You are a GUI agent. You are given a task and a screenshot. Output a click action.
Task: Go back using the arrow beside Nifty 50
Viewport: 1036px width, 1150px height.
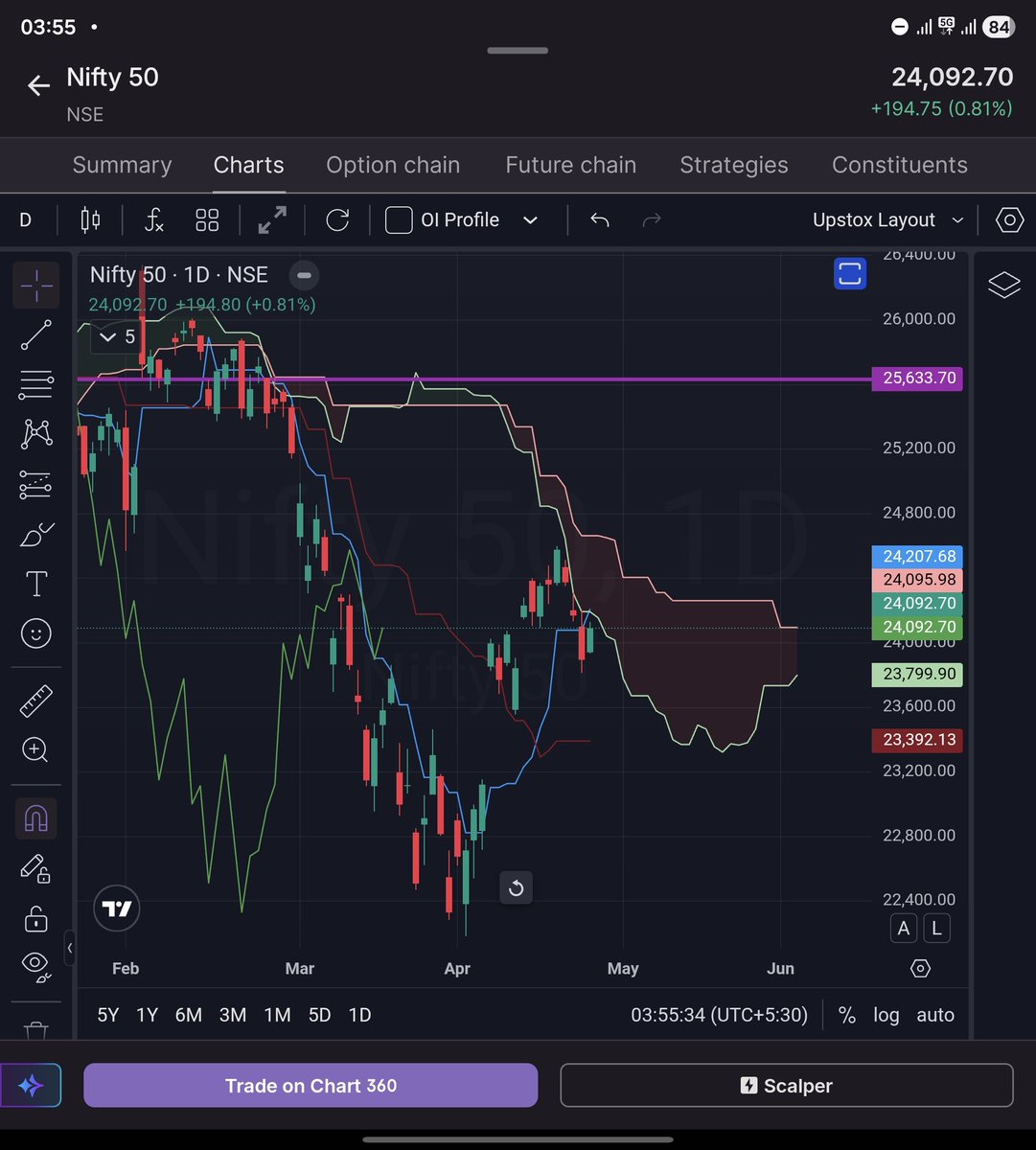point(38,86)
